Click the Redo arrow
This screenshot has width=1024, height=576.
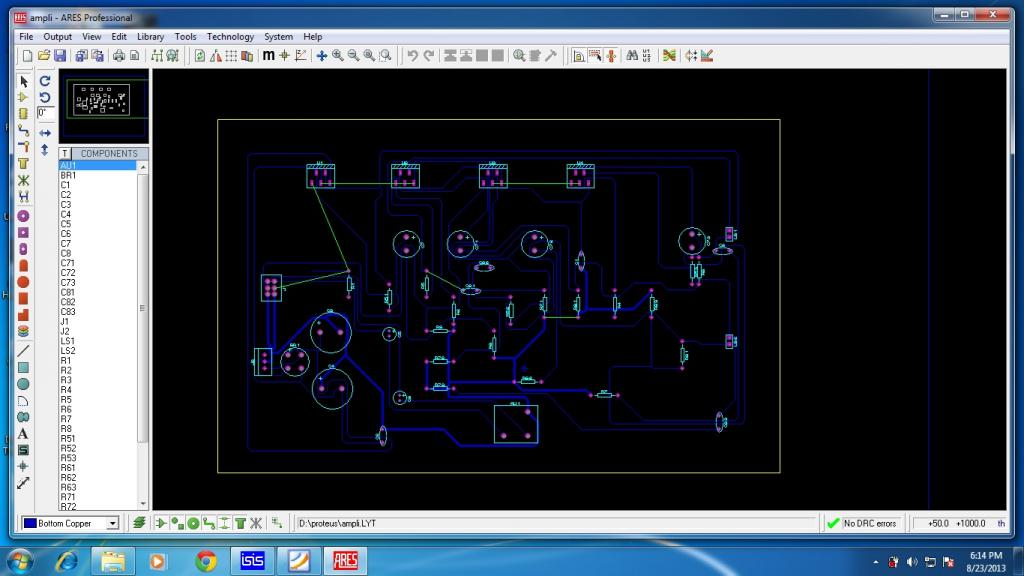[x=428, y=56]
